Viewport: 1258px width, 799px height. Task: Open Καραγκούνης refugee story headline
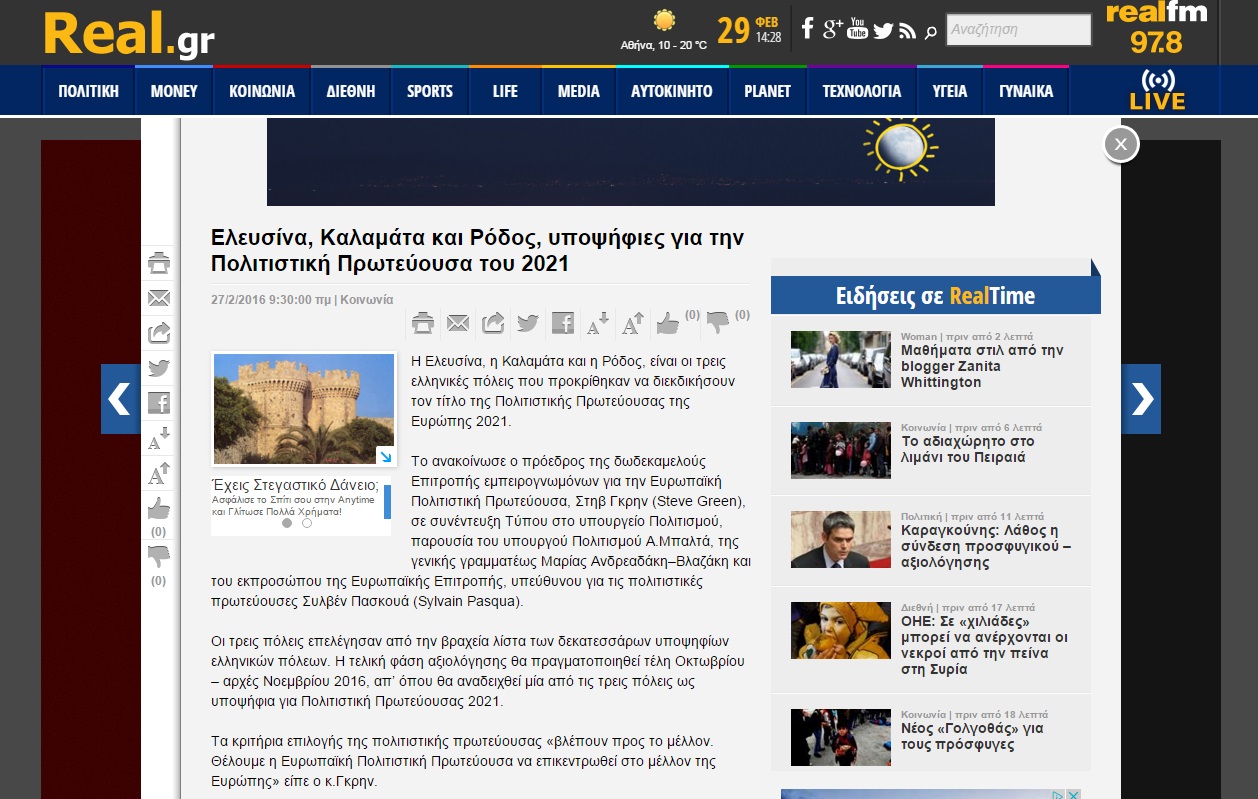986,546
